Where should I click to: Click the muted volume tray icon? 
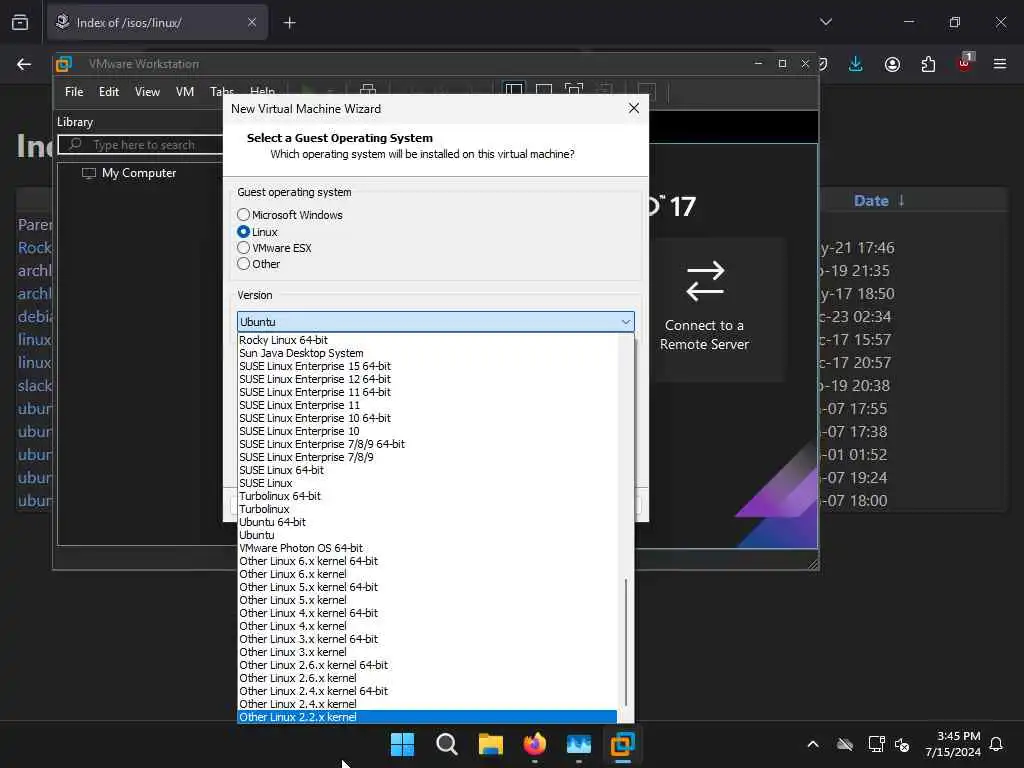click(x=903, y=744)
